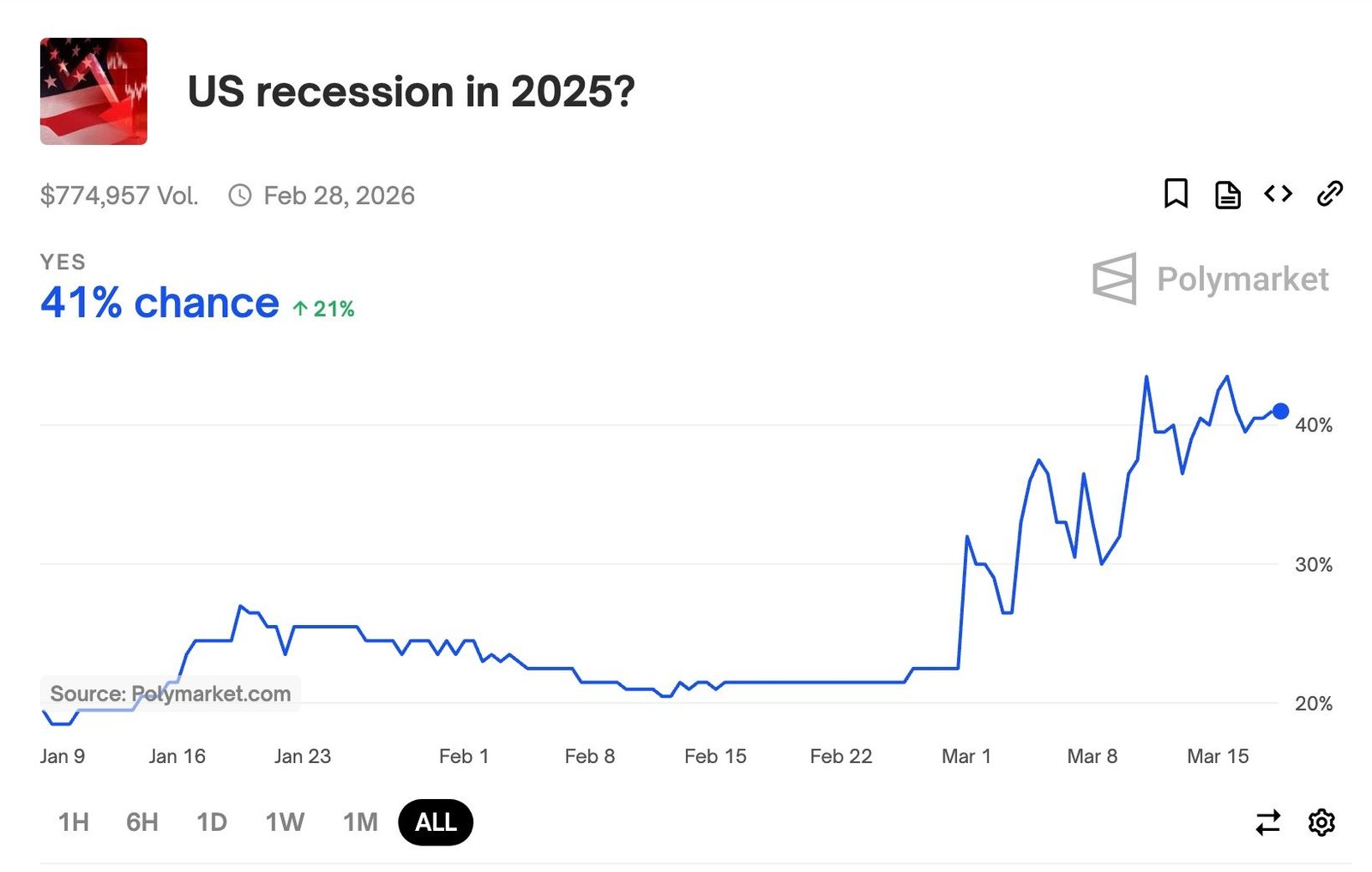This screenshot has width=1372, height=872.
Task: Bookmark this recession market
Action: pos(1176,194)
